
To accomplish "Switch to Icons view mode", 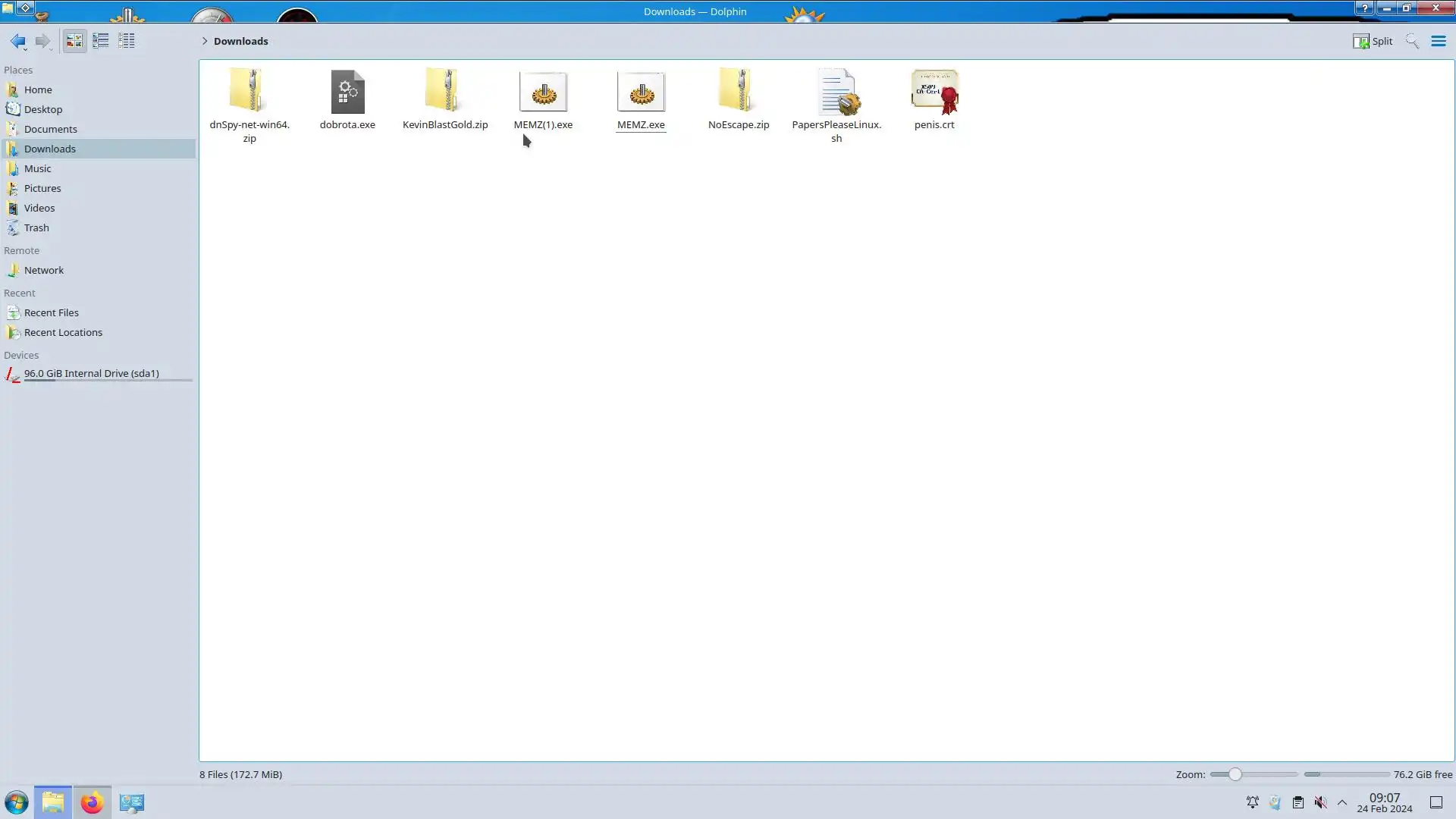I will (x=74, y=41).
